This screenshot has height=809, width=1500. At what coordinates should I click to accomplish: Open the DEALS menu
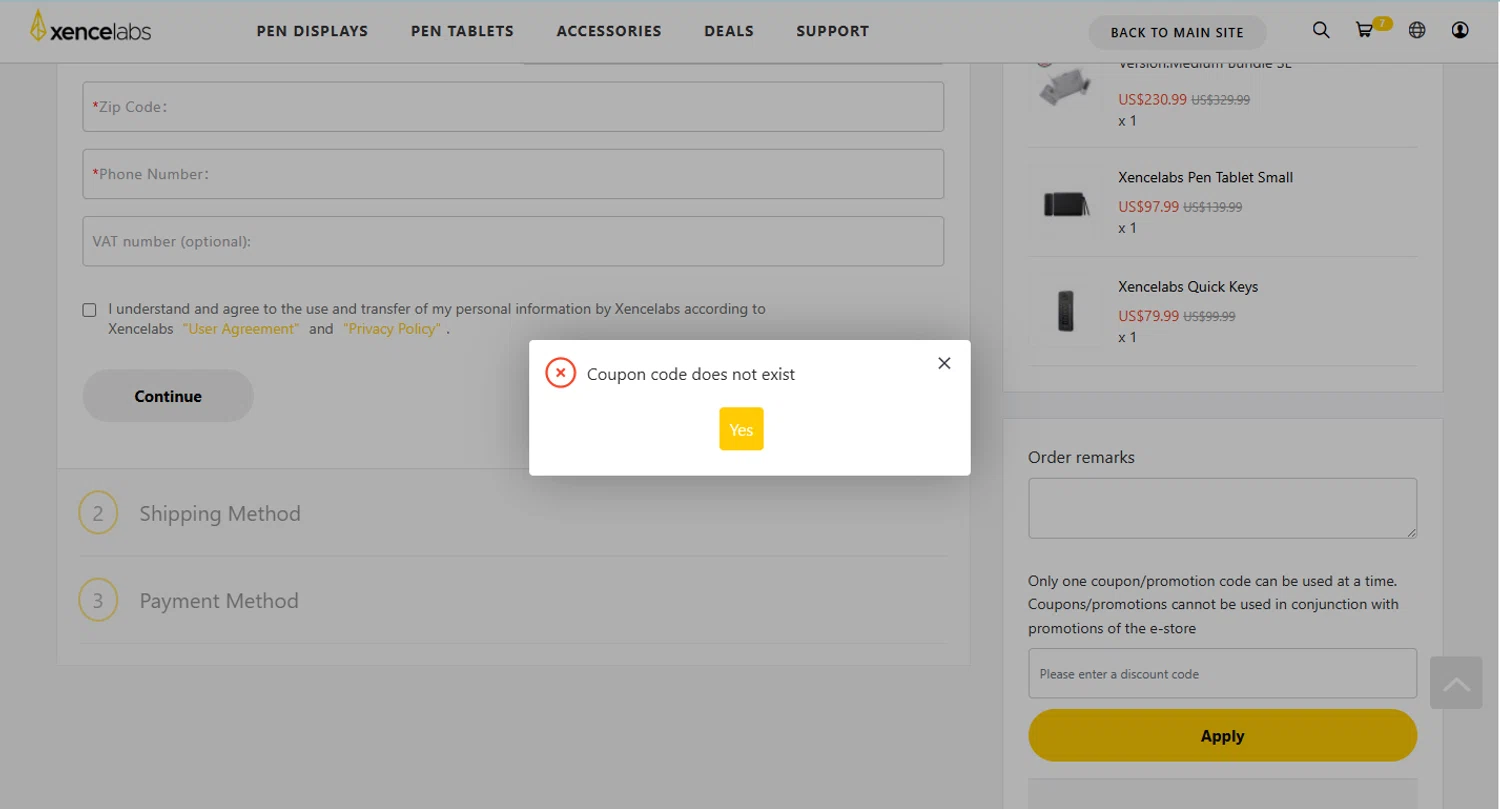(729, 31)
